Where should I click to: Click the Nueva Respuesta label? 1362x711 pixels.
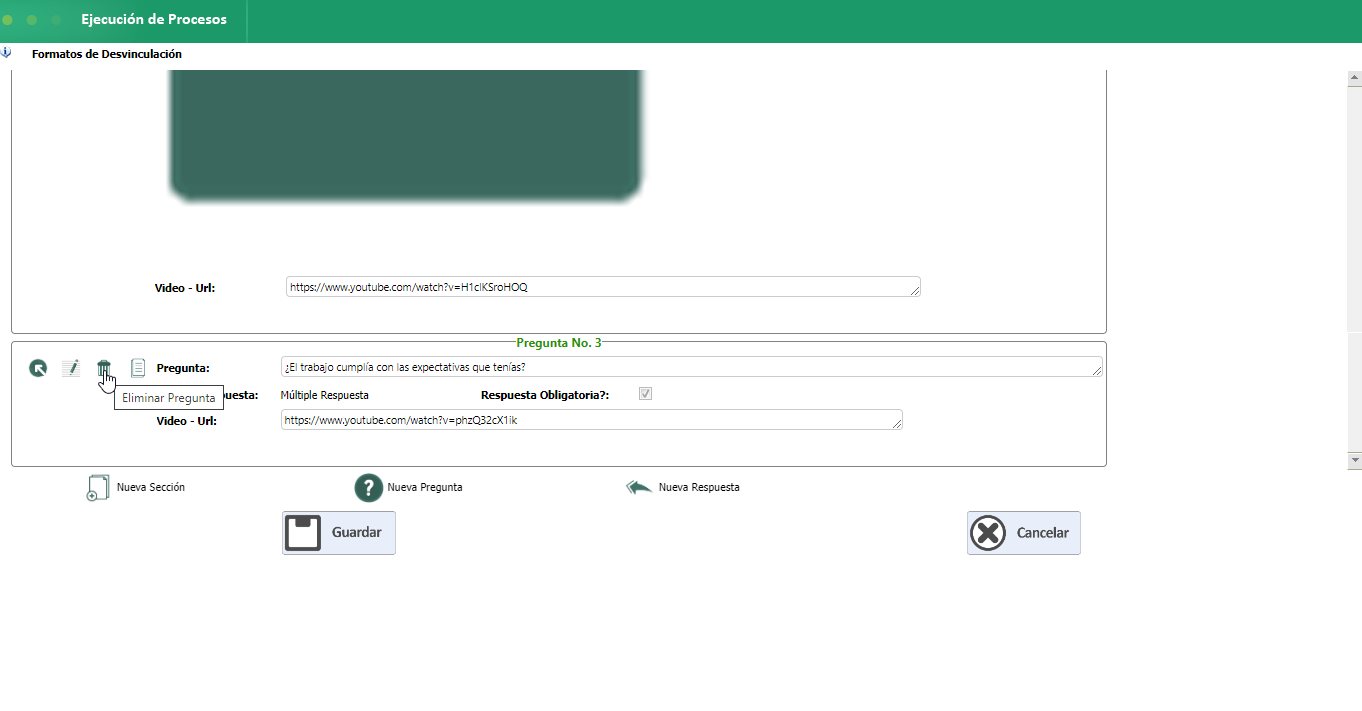[699, 488]
